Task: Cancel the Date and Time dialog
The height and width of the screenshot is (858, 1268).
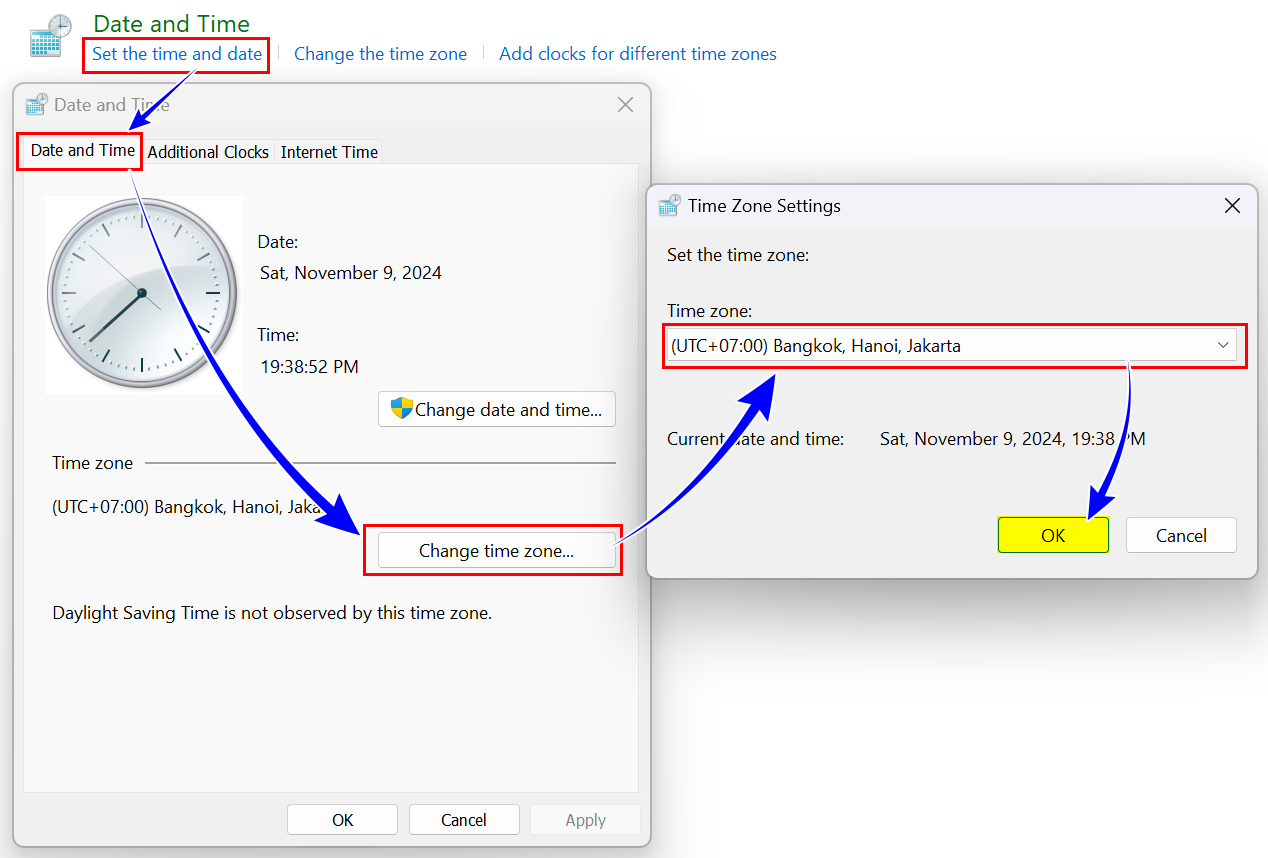Action: point(464,820)
